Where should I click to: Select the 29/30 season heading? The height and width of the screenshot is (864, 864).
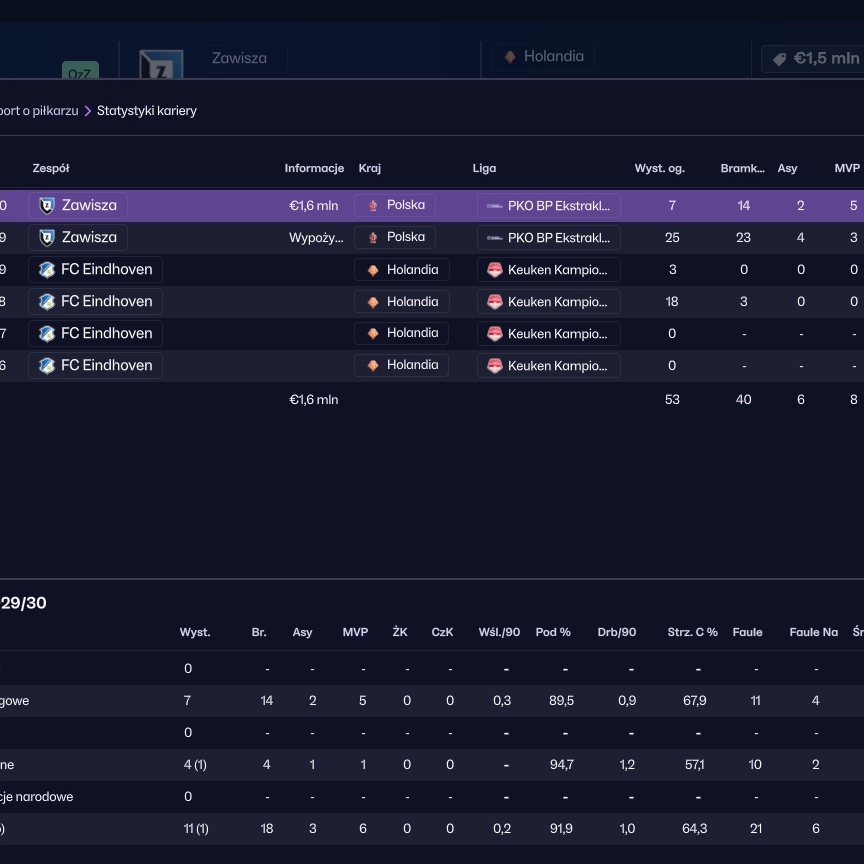tap(24, 603)
